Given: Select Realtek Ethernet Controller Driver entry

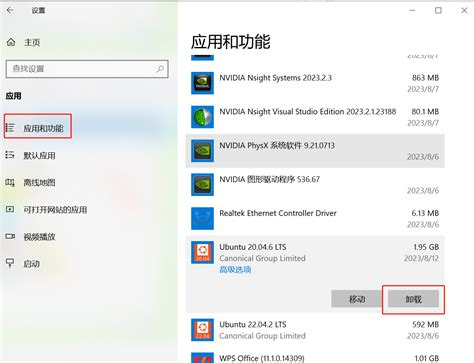Looking at the screenshot, I should pos(315,219).
